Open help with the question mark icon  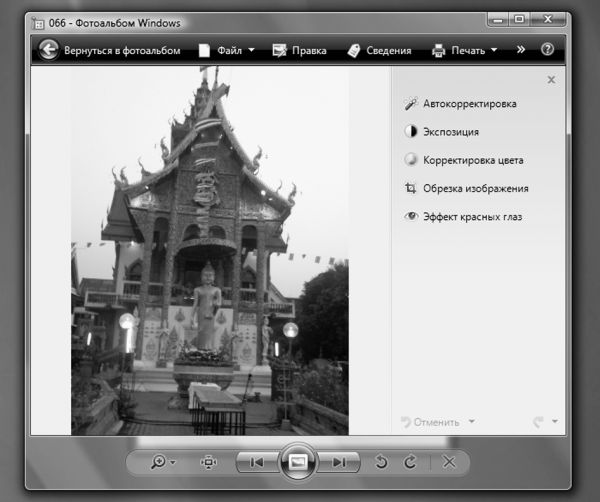click(547, 49)
